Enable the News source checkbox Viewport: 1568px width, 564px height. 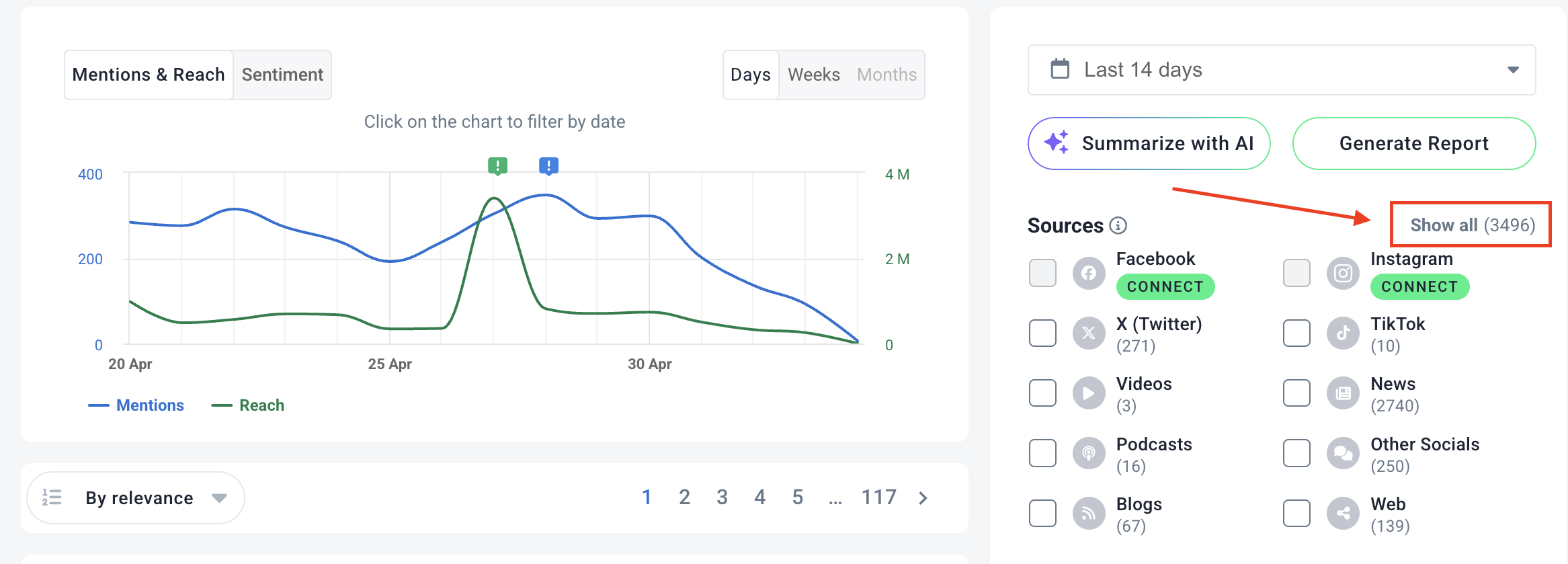point(1296,393)
